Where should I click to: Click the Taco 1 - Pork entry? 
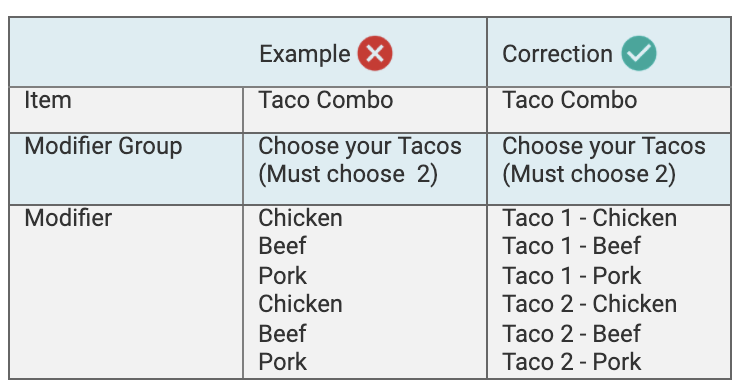(572, 276)
